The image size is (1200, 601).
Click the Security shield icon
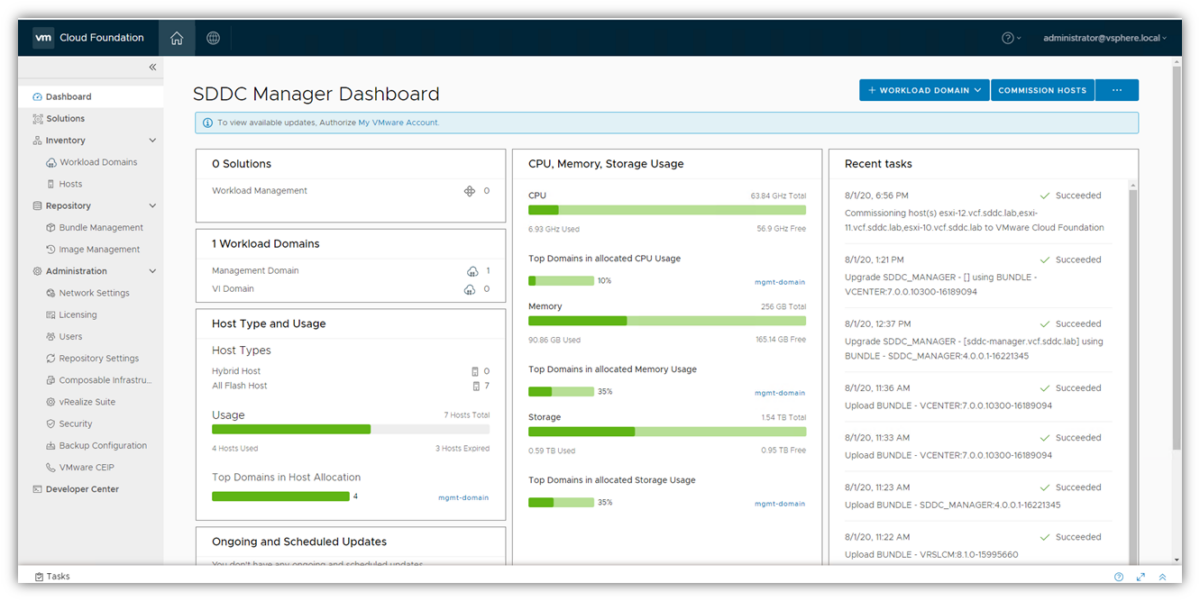51,424
